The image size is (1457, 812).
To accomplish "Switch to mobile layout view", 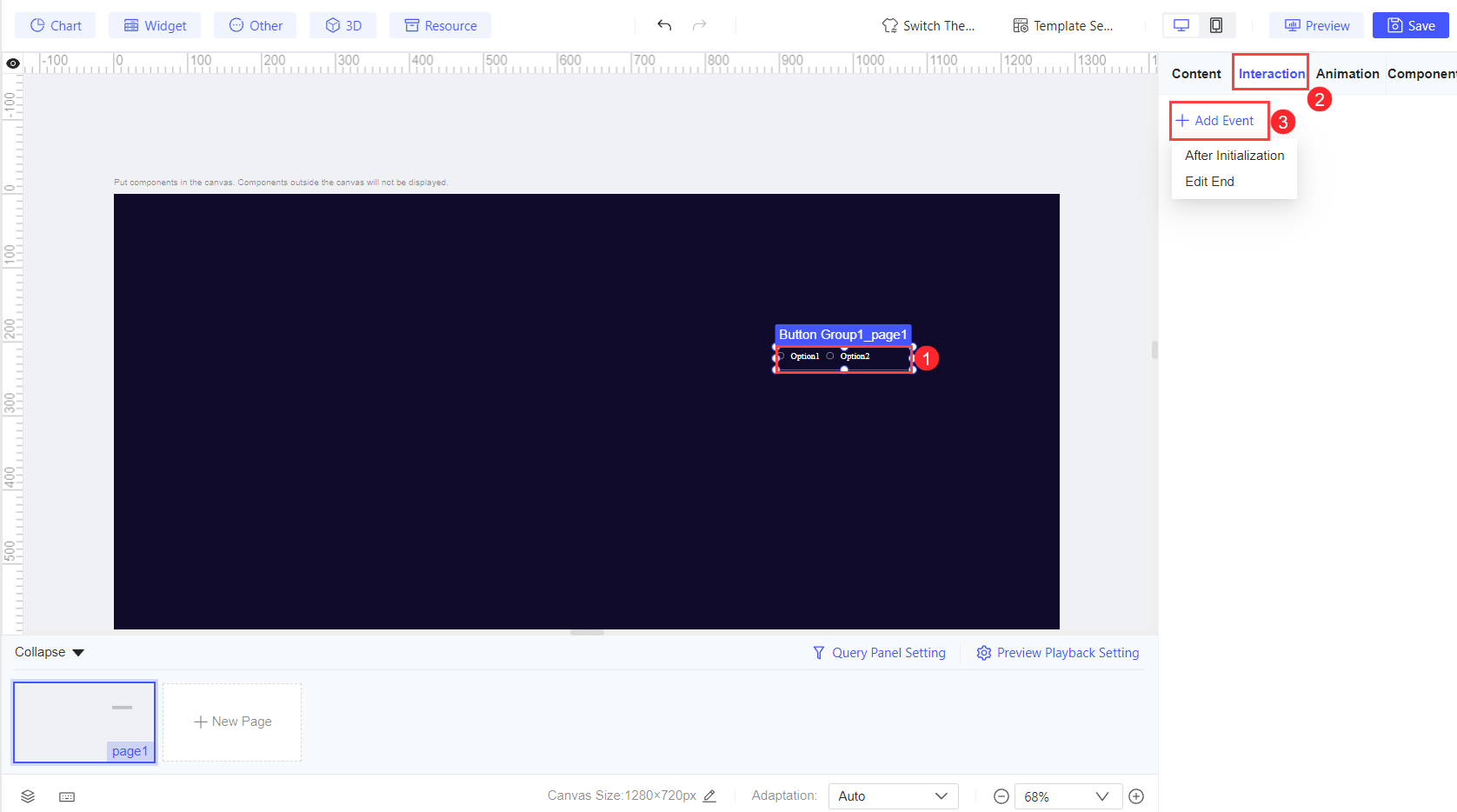I will tap(1216, 25).
